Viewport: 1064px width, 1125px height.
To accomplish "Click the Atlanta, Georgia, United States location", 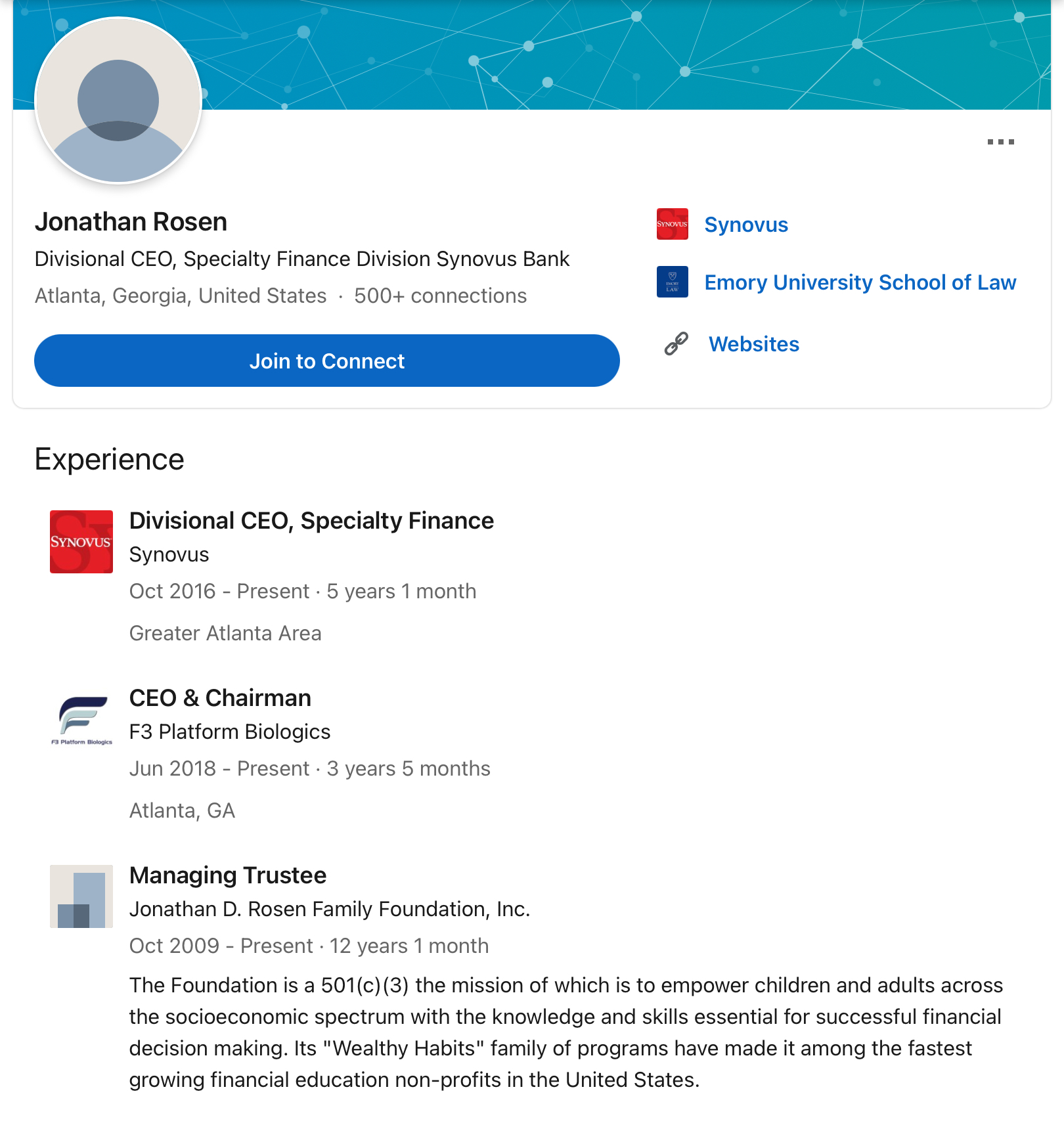I will pos(181,296).
